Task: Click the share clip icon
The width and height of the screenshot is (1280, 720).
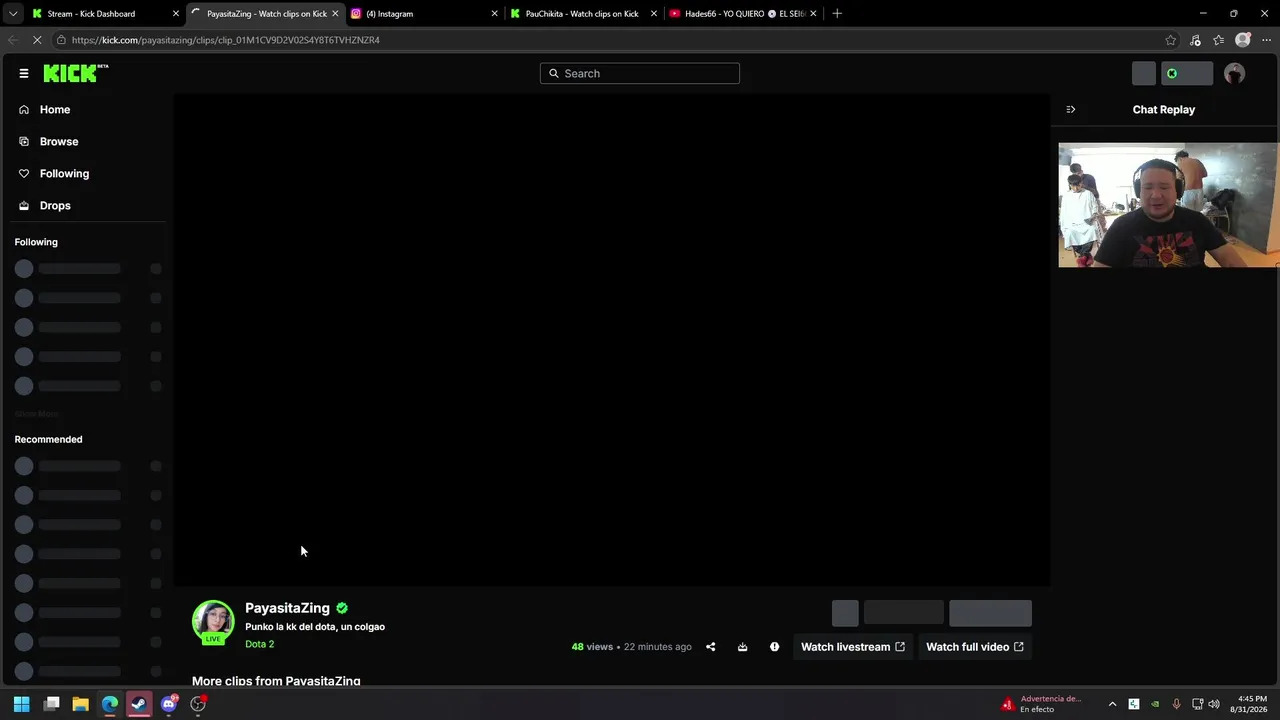Action: click(x=710, y=647)
